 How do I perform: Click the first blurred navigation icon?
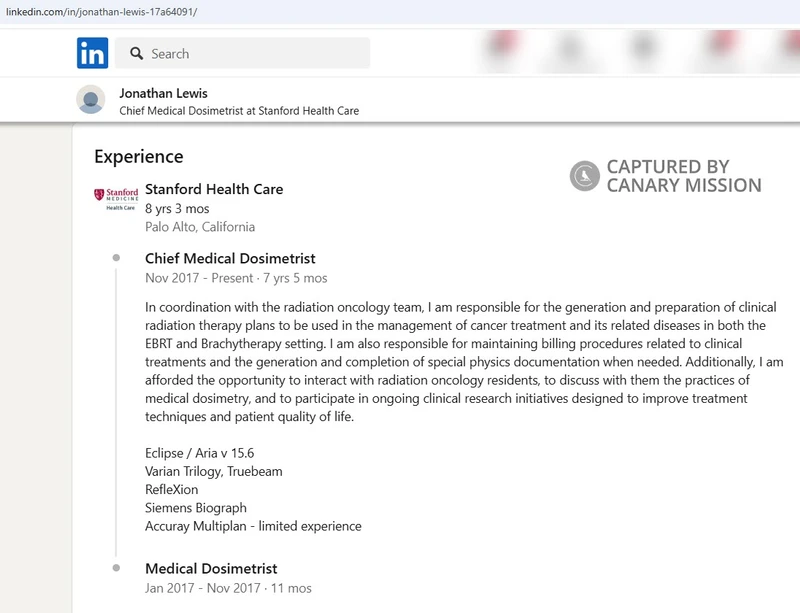click(503, 45)
